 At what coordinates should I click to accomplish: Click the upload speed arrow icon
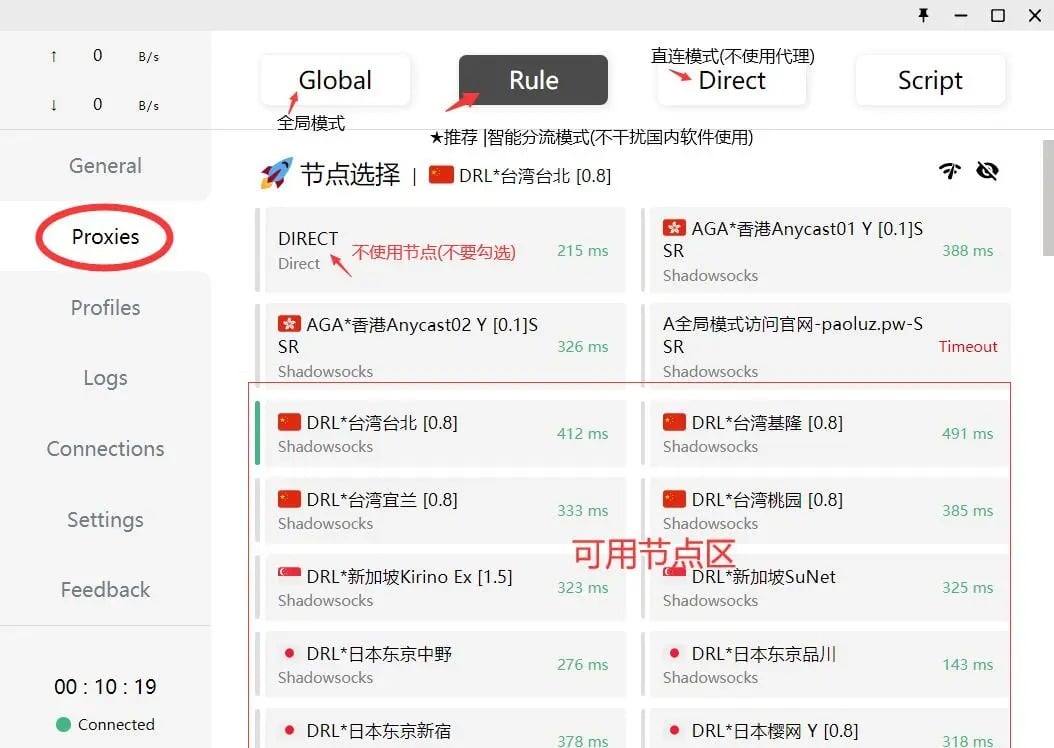52,57
